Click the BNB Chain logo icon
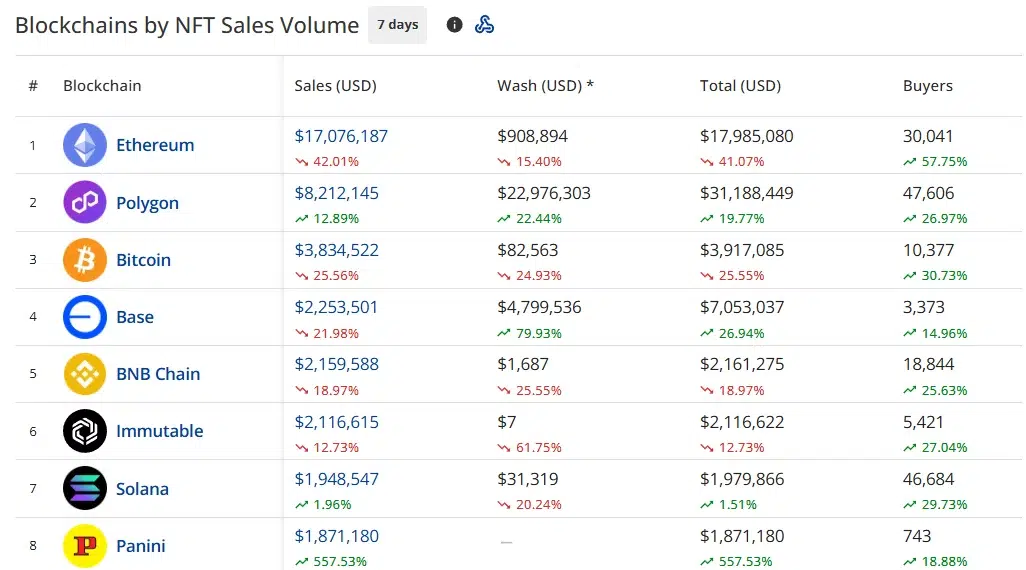 (x=85, y=374)
